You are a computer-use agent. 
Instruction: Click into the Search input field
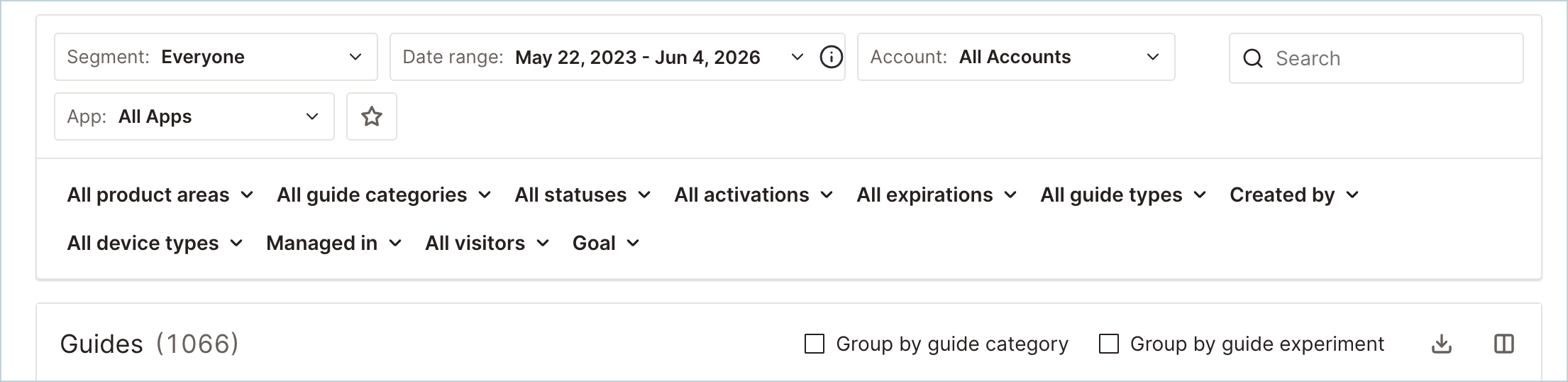(x=1376, y=58)
